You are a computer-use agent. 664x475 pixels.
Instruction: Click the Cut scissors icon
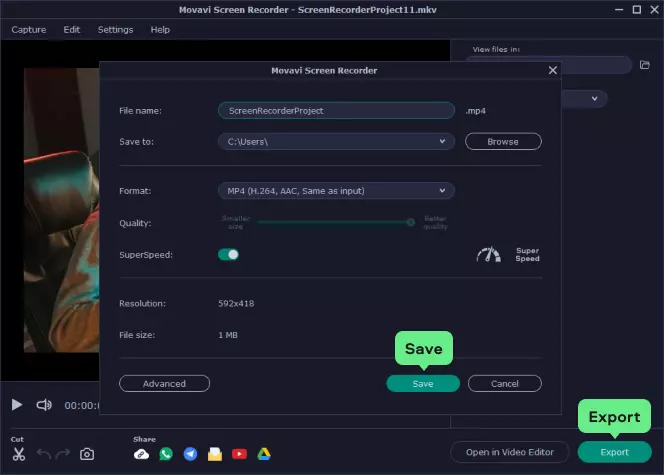pyautogui.click(x=19, y=454)
